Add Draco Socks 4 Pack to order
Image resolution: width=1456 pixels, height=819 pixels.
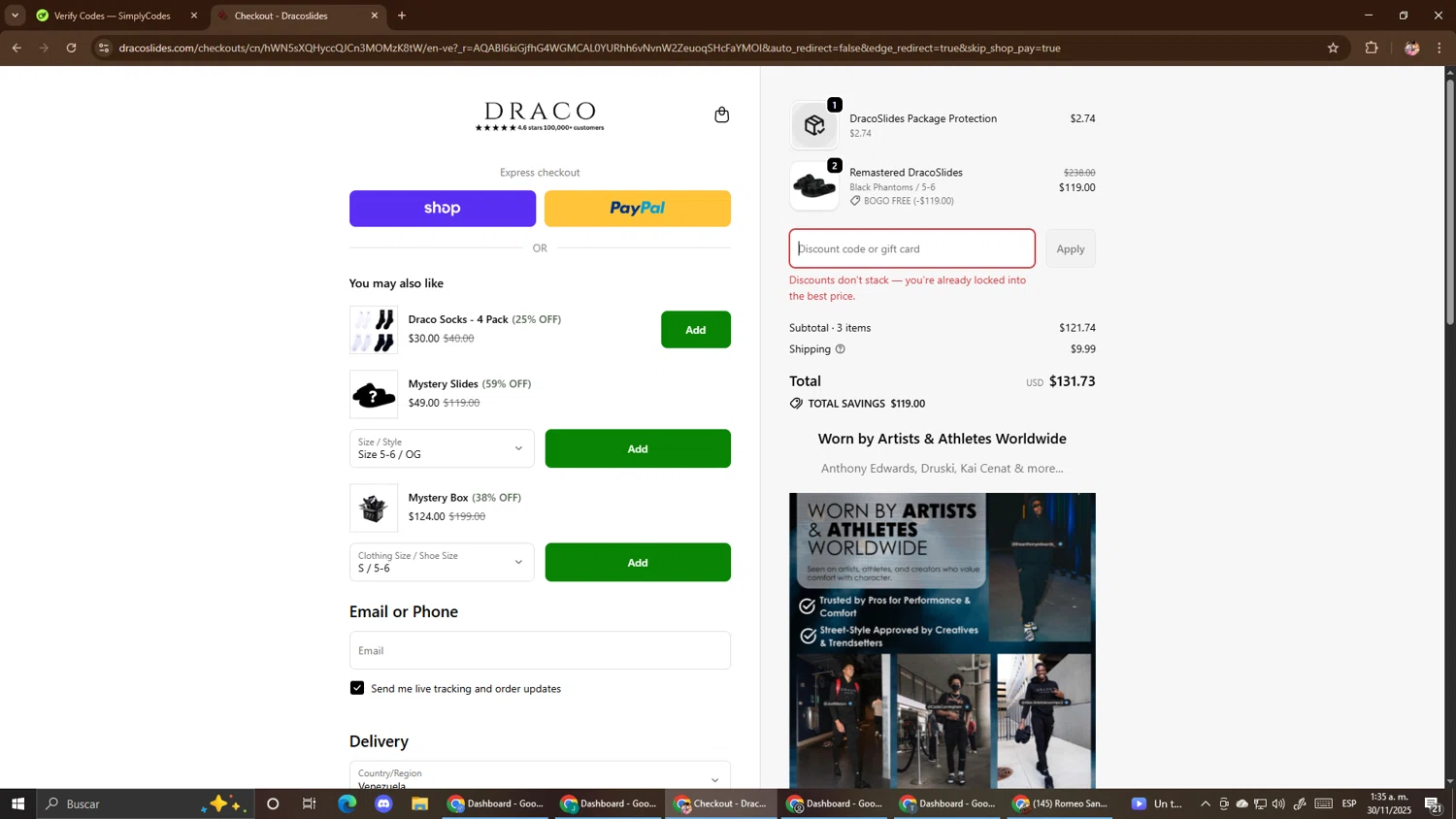tap(696, 330)
